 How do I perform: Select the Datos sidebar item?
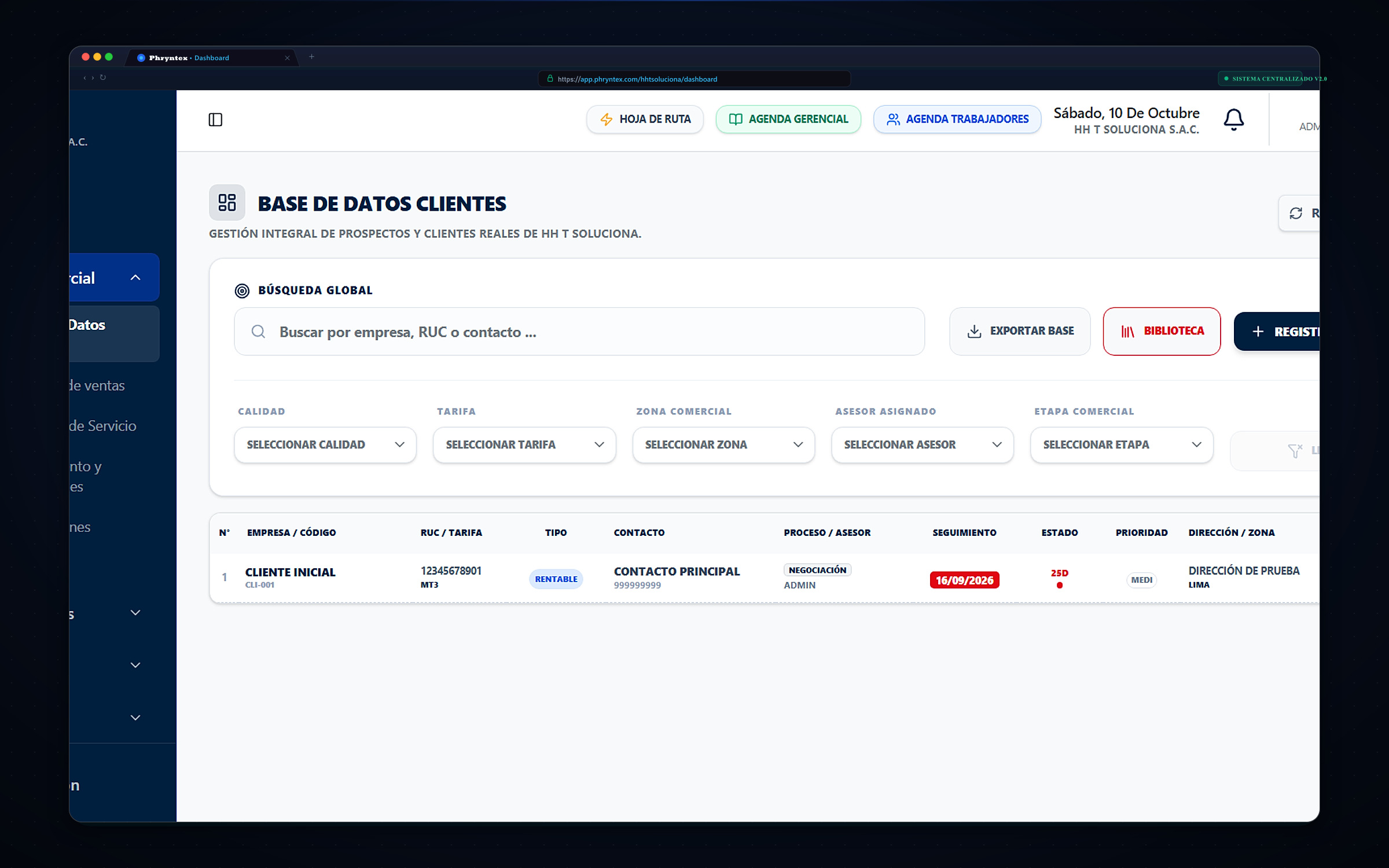[x=114, y=334]
